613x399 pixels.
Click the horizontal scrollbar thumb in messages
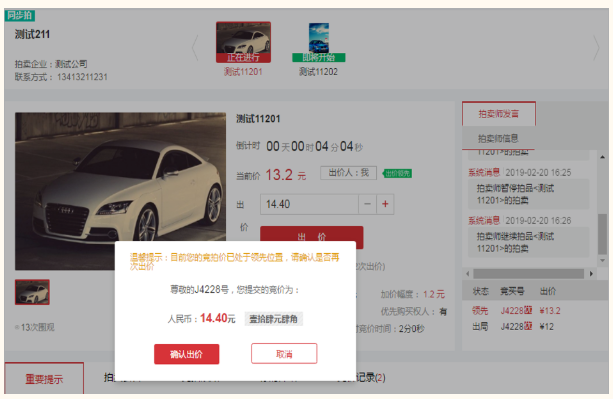(x=529, y=274)
